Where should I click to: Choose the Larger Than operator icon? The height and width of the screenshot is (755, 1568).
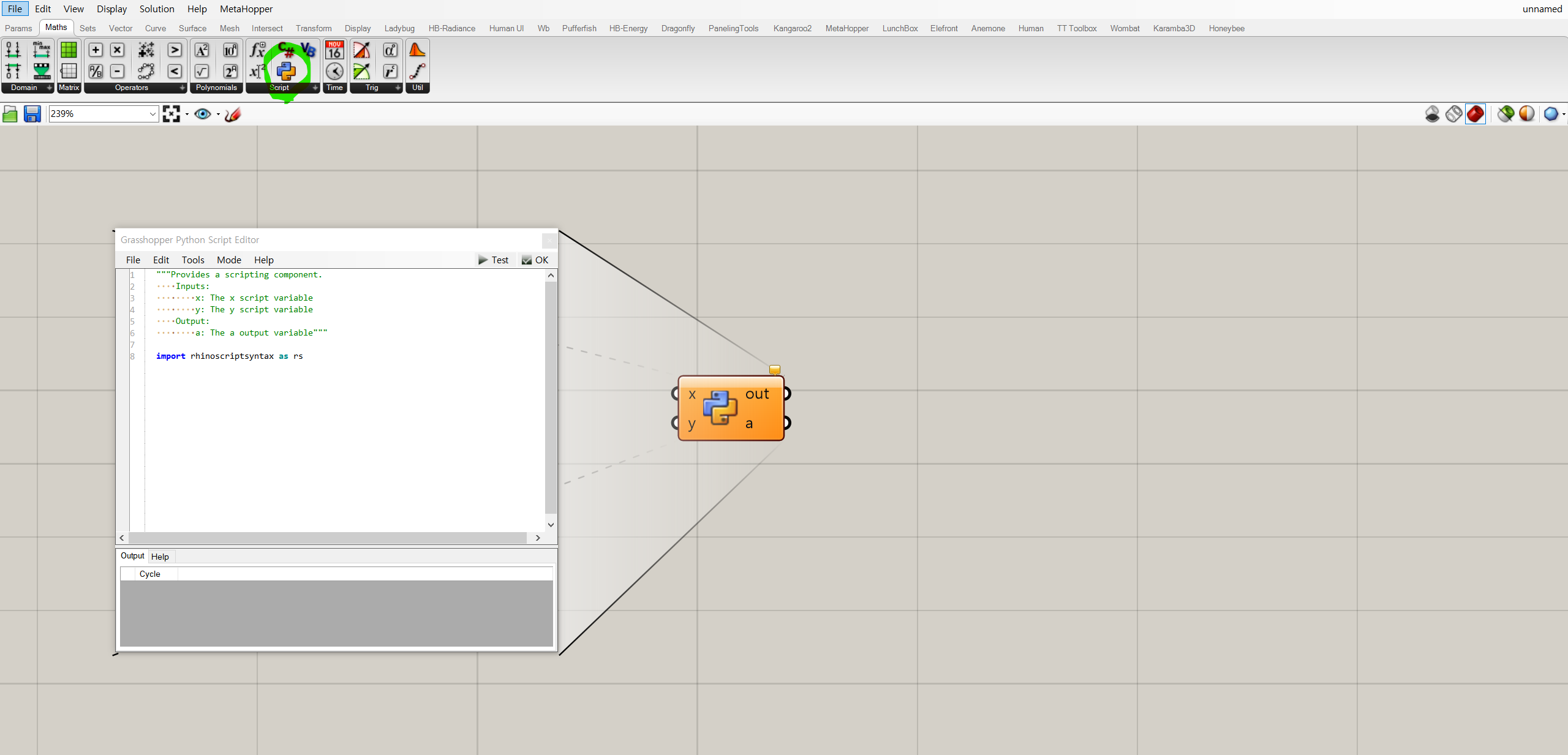(x=175, y=50)
